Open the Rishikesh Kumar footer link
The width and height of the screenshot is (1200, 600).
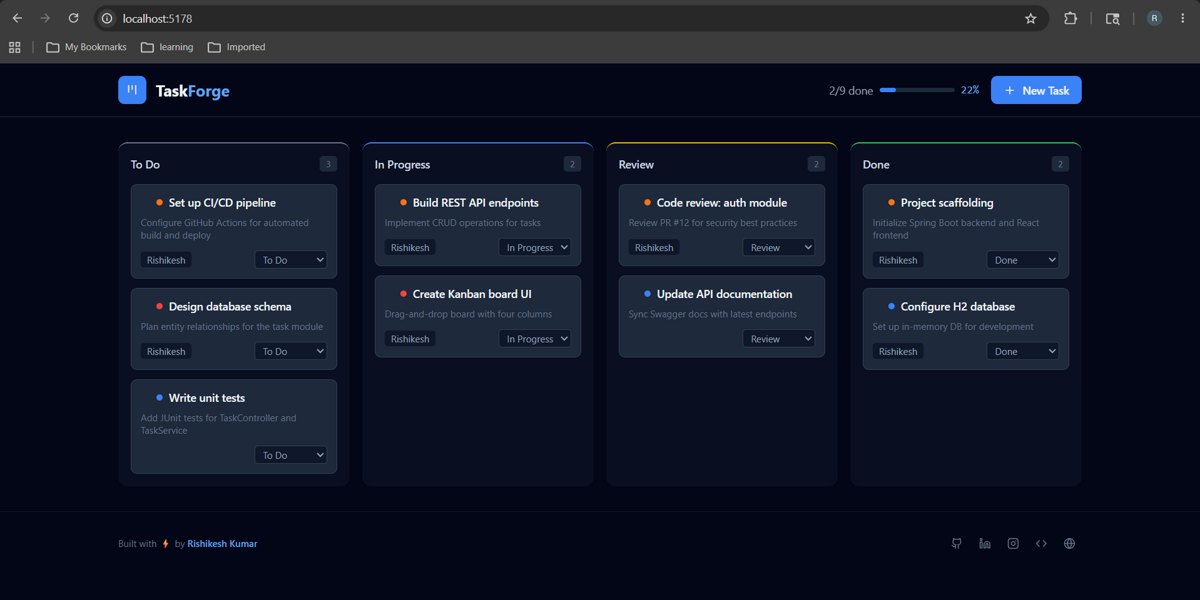coord(222,544)
